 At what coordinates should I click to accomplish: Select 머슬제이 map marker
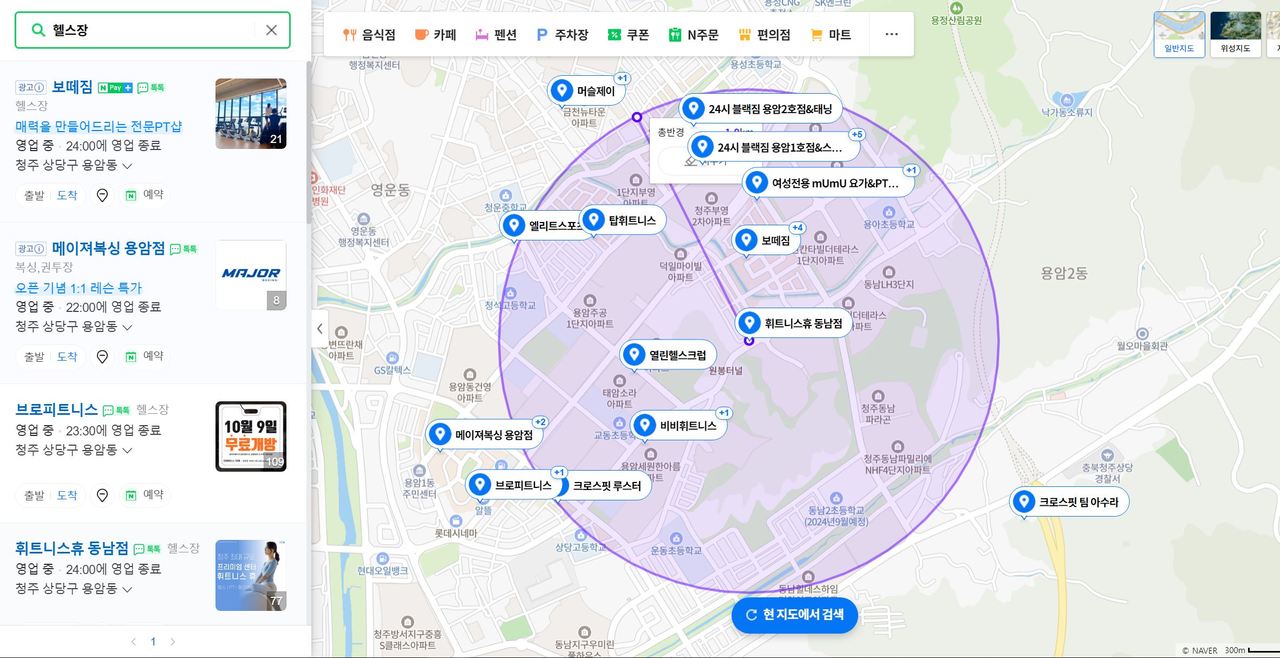tap(588, 91)
